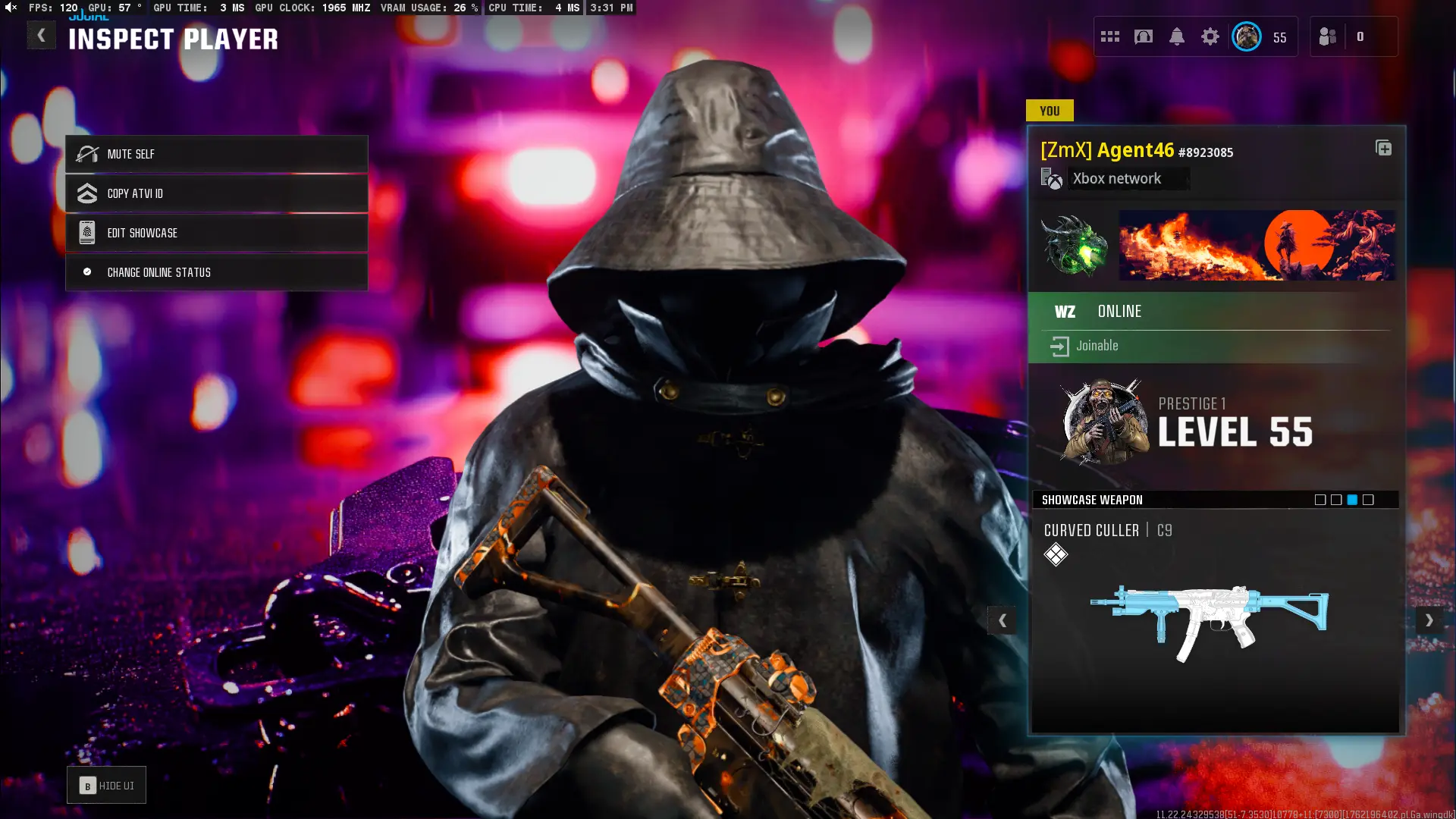
Task: Select the second showcase weapon indicator square
Action: coord(1336,500)
